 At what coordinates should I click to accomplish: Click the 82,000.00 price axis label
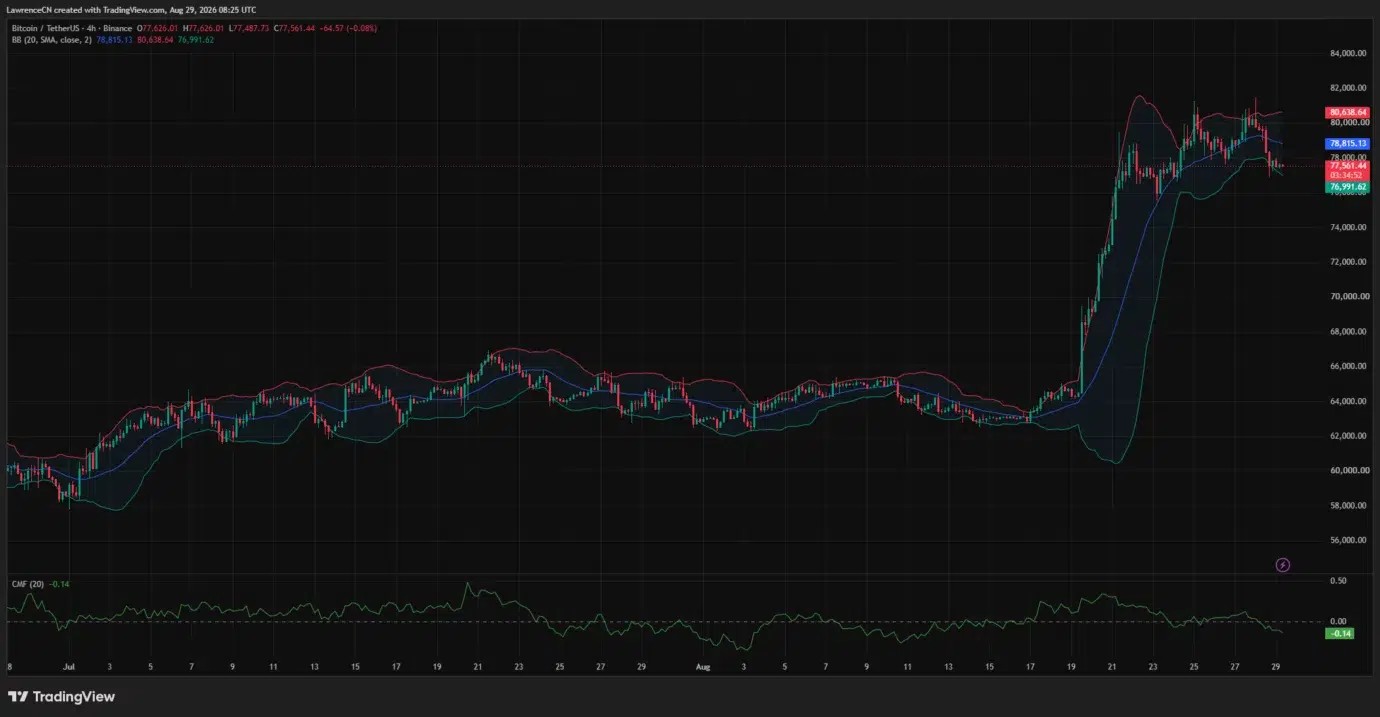click(1348, 88)
